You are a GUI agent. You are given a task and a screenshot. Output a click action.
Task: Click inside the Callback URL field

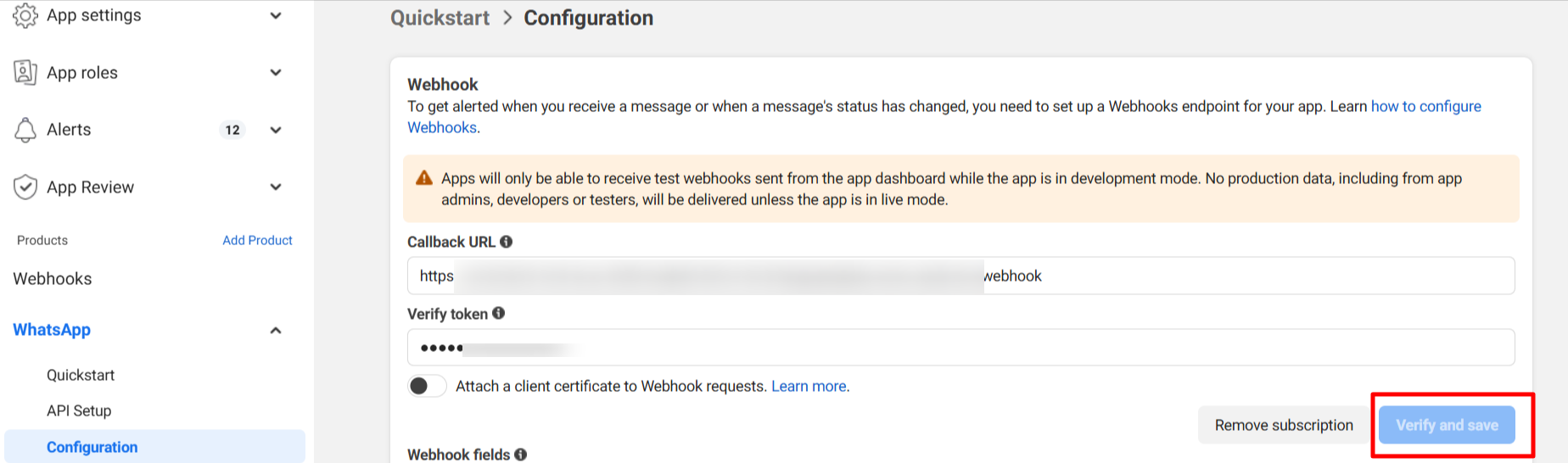960,276
